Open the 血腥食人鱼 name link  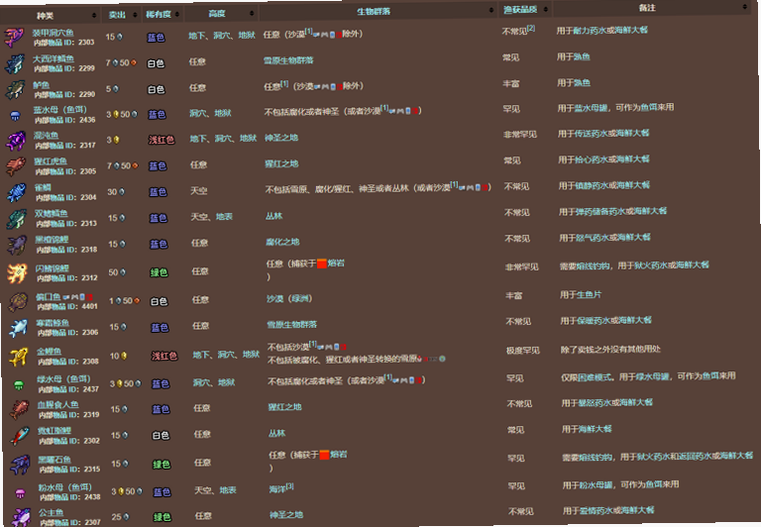58,405
